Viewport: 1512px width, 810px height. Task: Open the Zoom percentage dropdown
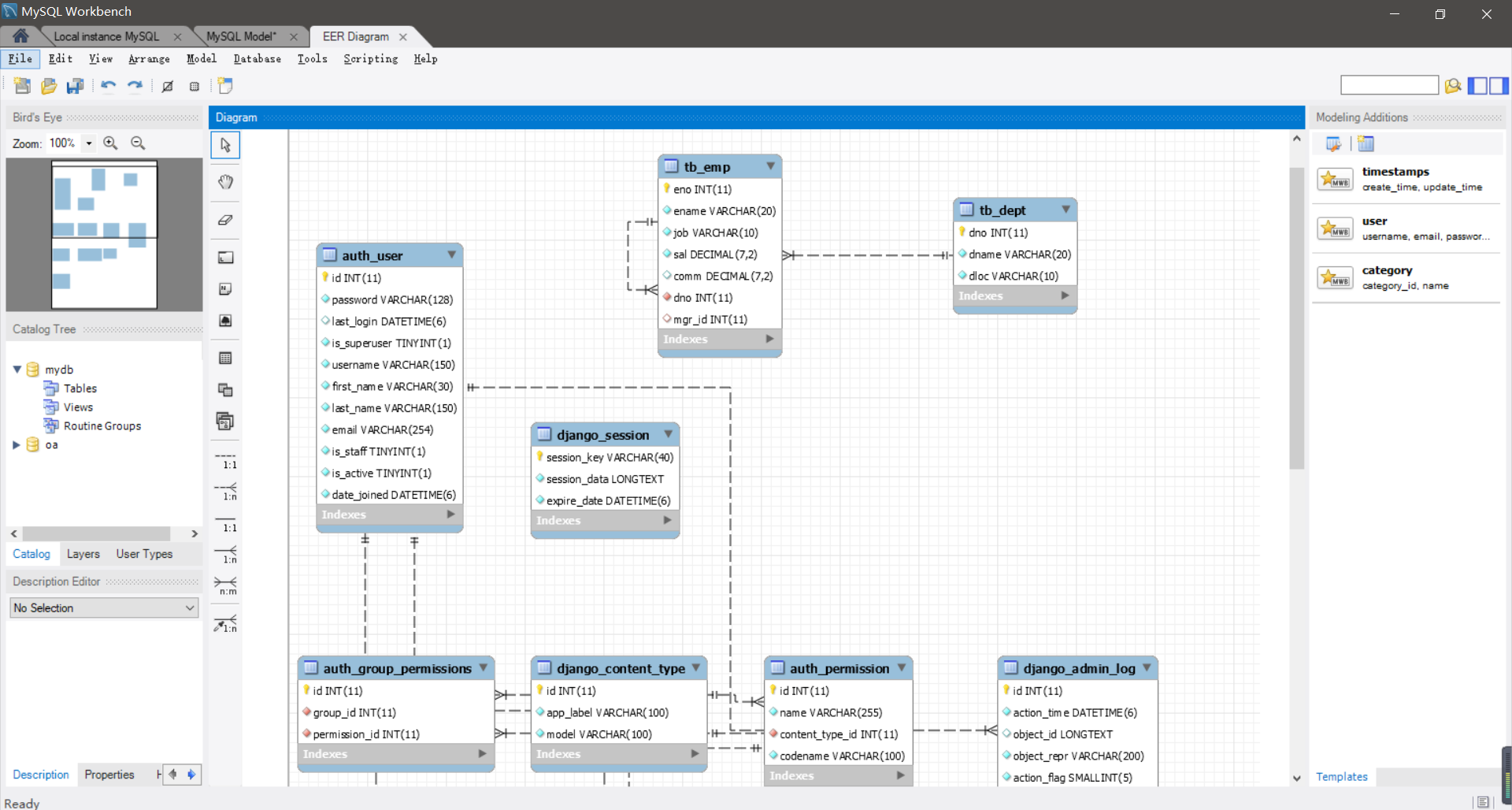[x=89, y=143]
